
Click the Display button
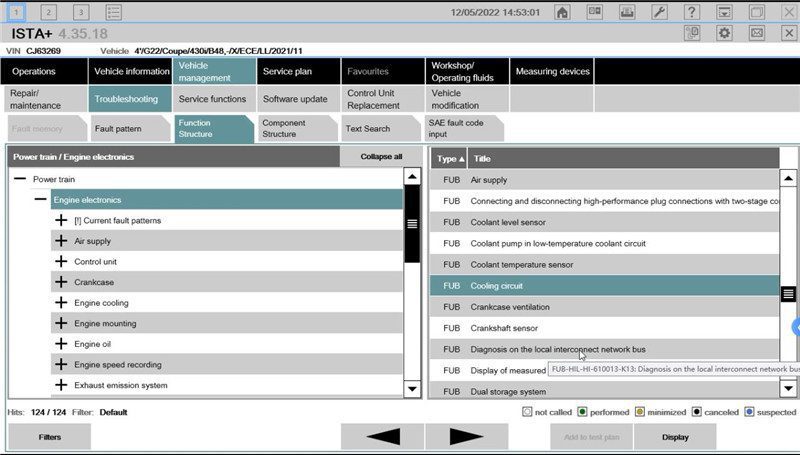[675, 437]
